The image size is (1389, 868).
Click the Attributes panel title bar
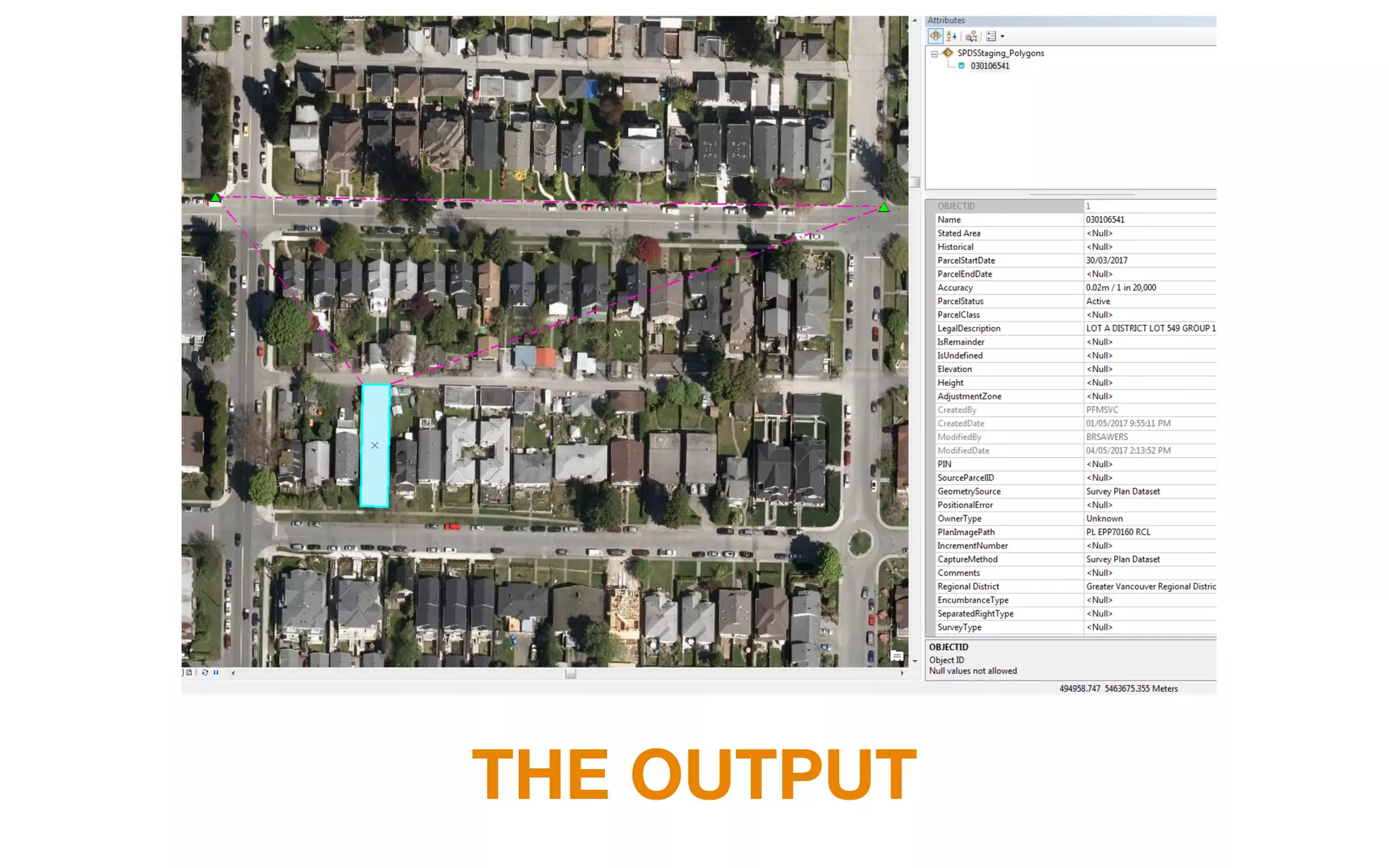(x=1071, y=20)
